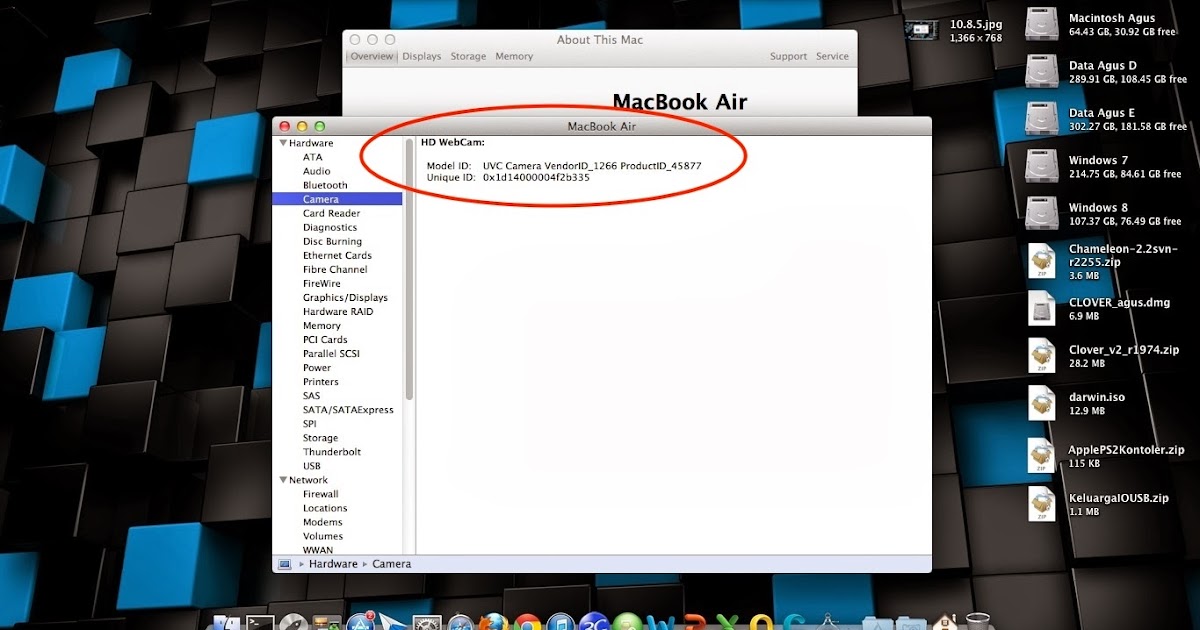The width and height of the screenshot is (1200, 630).
Task: Open Terminal from the dock
Action: coord(260,621)
